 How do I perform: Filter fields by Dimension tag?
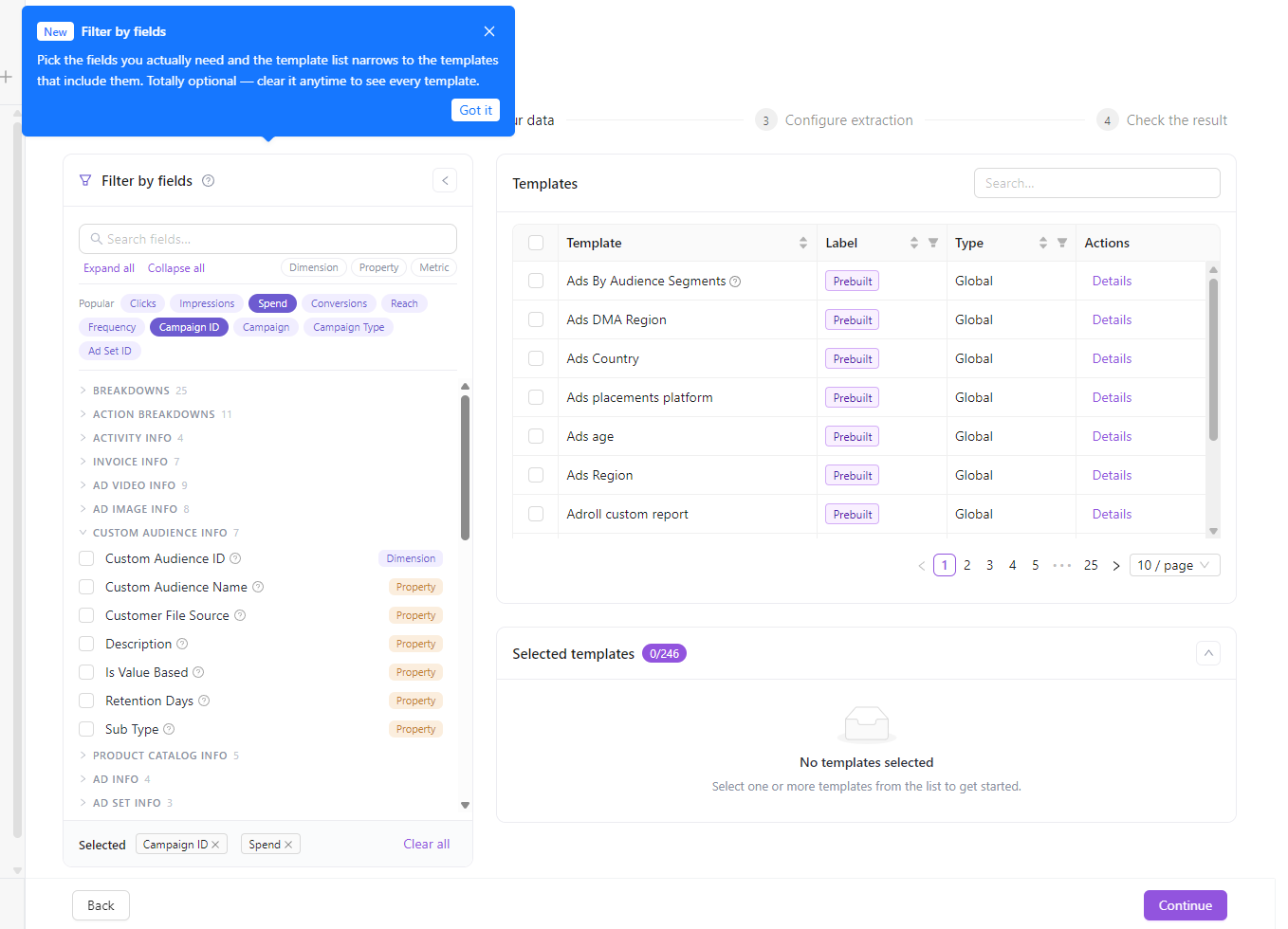click(314, 267)
